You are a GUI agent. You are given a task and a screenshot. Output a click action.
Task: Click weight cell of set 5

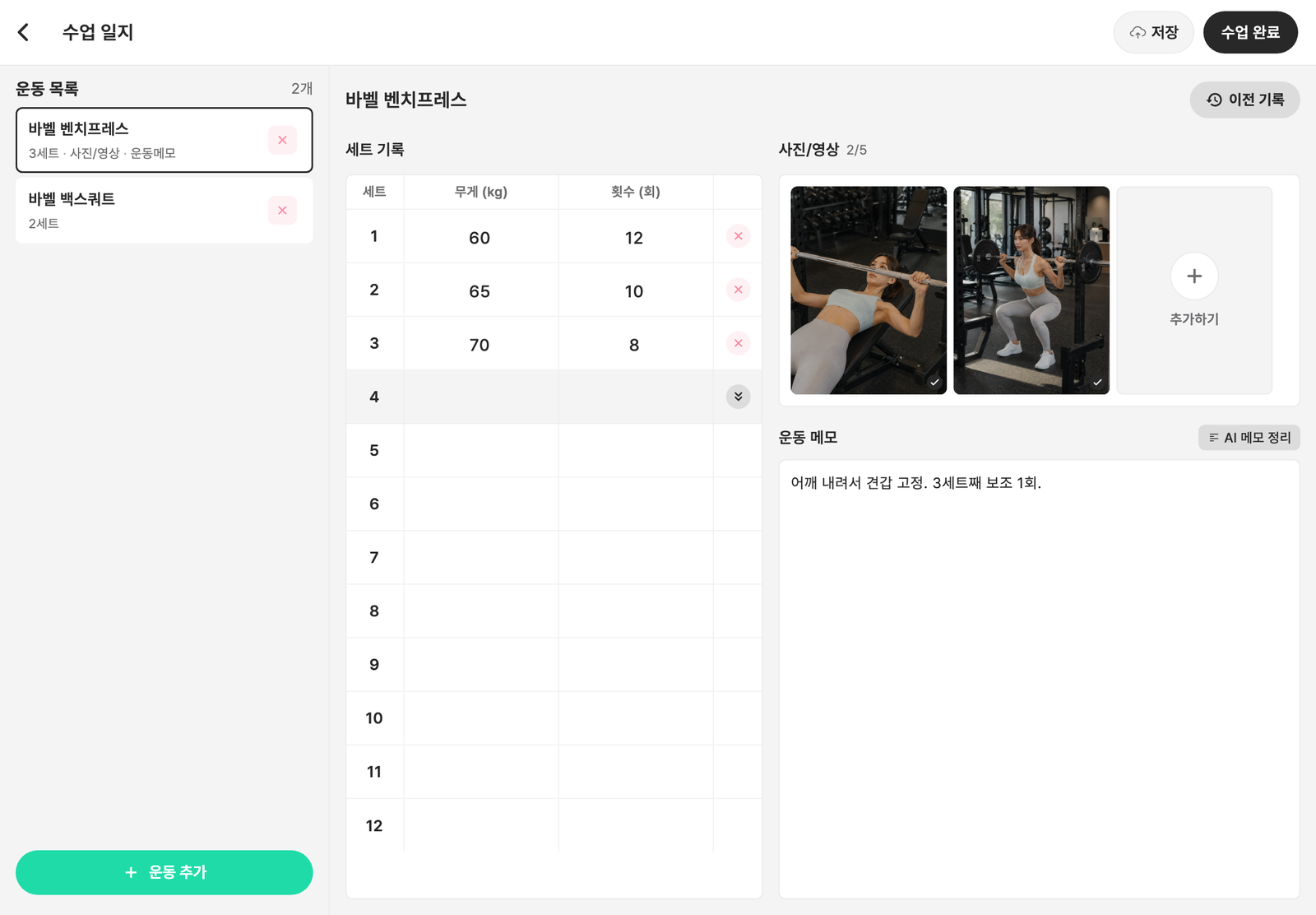[480, 450]
